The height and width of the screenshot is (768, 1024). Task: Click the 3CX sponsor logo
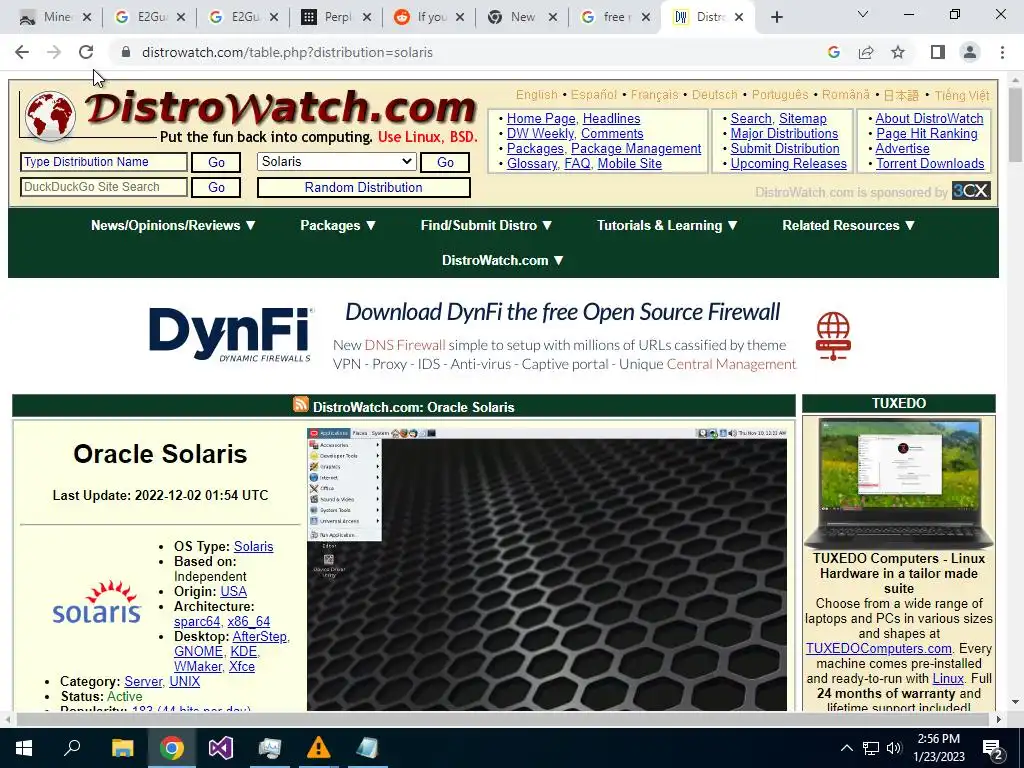coord(971,191)
